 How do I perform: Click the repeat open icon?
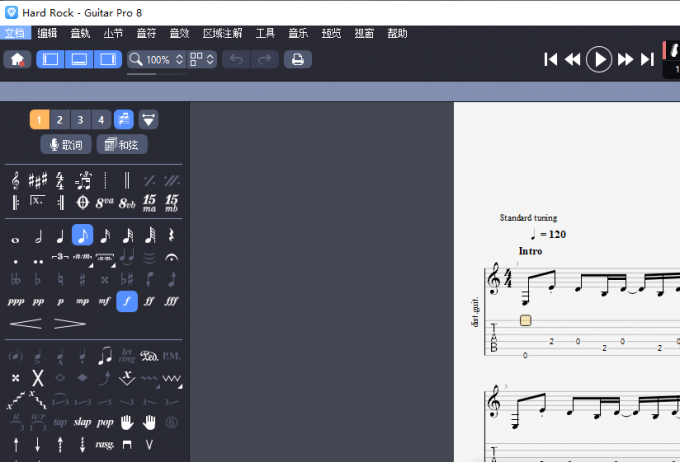[16, 203]
